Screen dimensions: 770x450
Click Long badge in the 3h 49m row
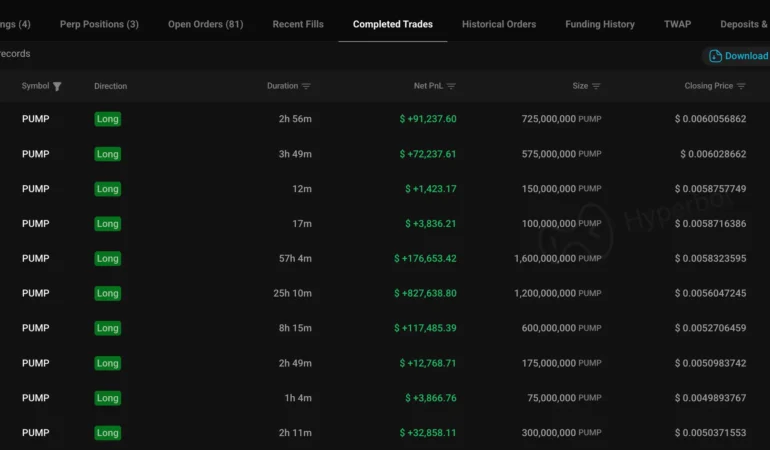click(108, 154)
